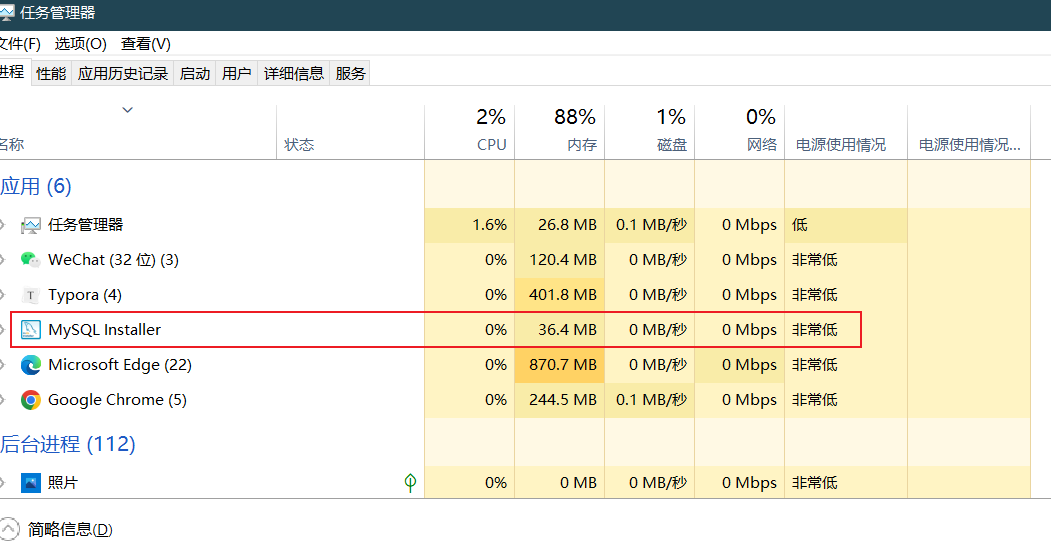Switch to the 应用历史记录 tab
The width and height of the screenshot is (1051, 547).
pos(123,74)
